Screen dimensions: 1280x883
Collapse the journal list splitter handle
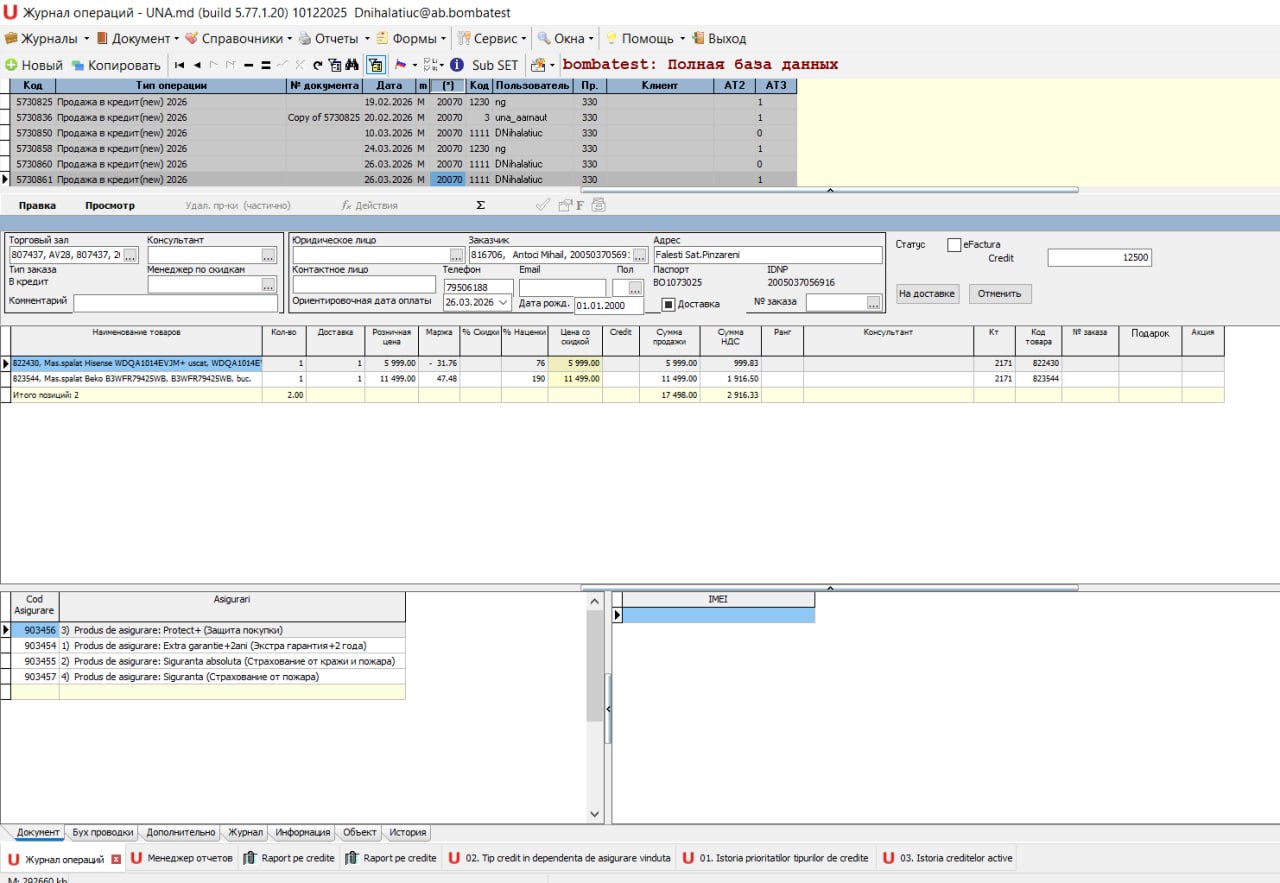pyautogui.click(x=829, y=189)
